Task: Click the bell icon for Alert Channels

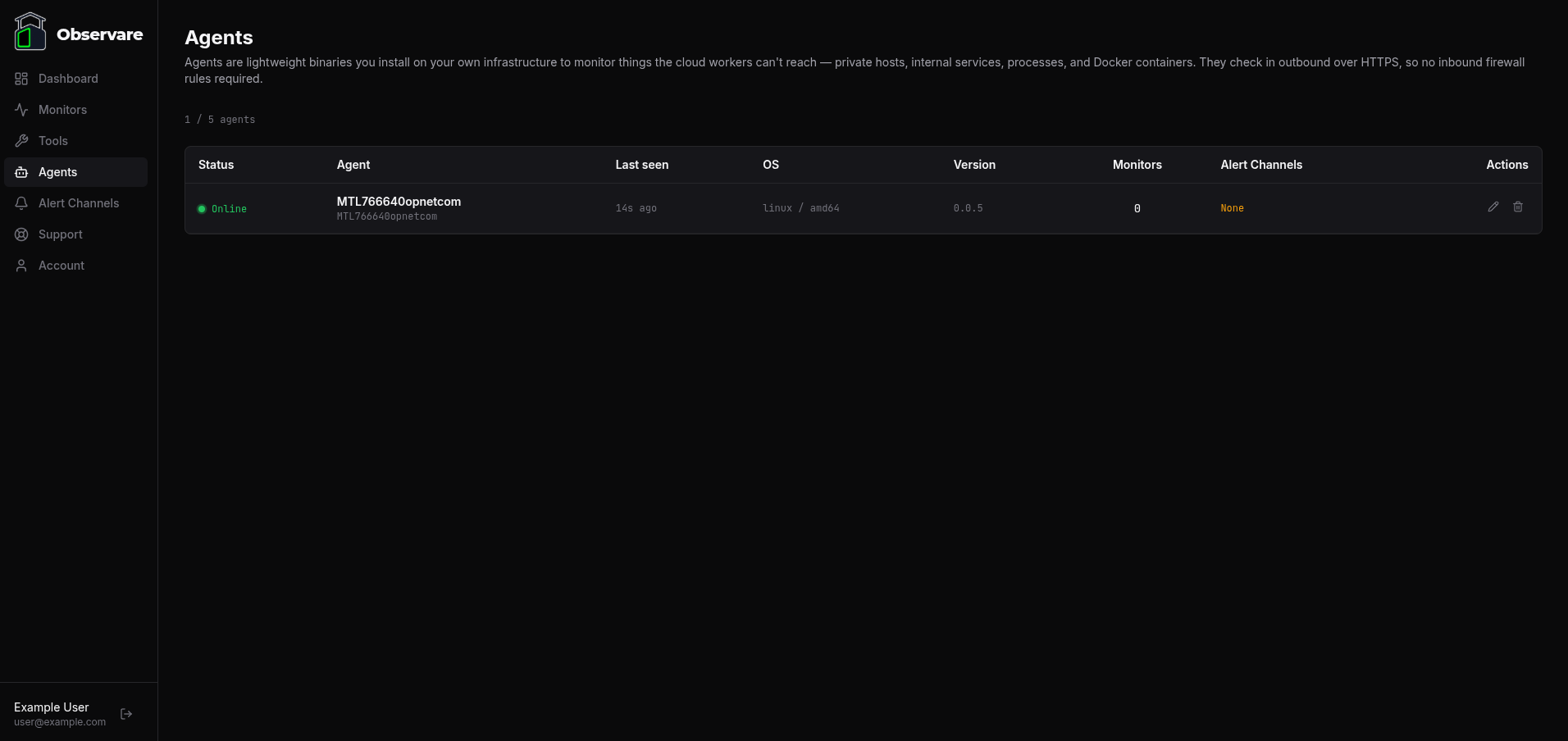Action: [x=21, y=203]
